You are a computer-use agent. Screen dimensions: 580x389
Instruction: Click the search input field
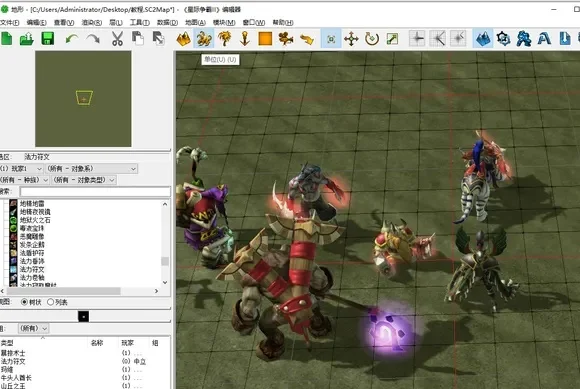[95, 192]
